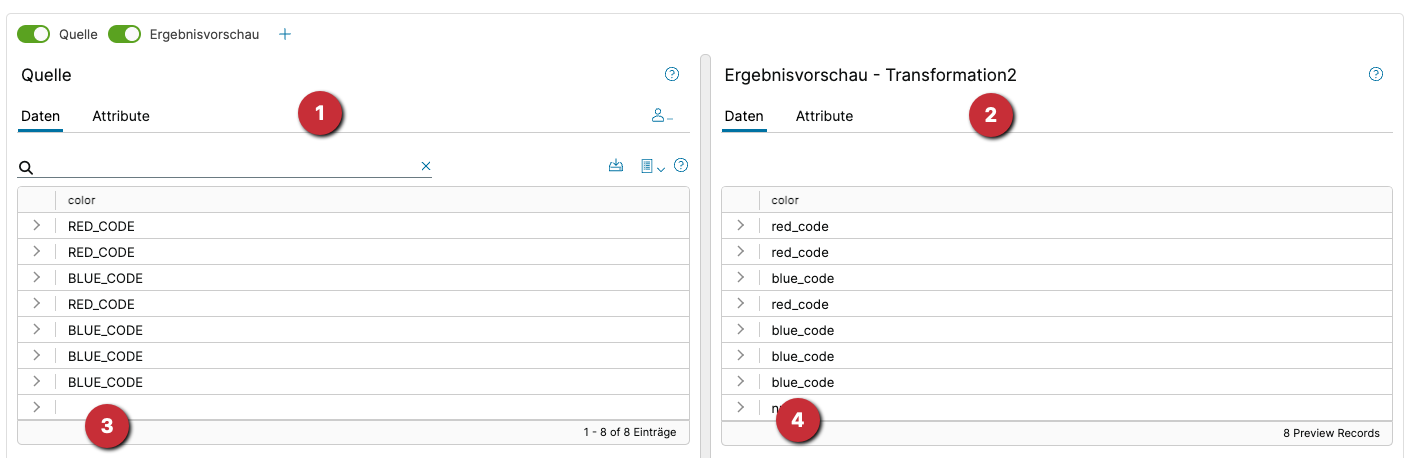Click the user icon in Quelle panel
Screen dimensions: 1417x458
661,116
